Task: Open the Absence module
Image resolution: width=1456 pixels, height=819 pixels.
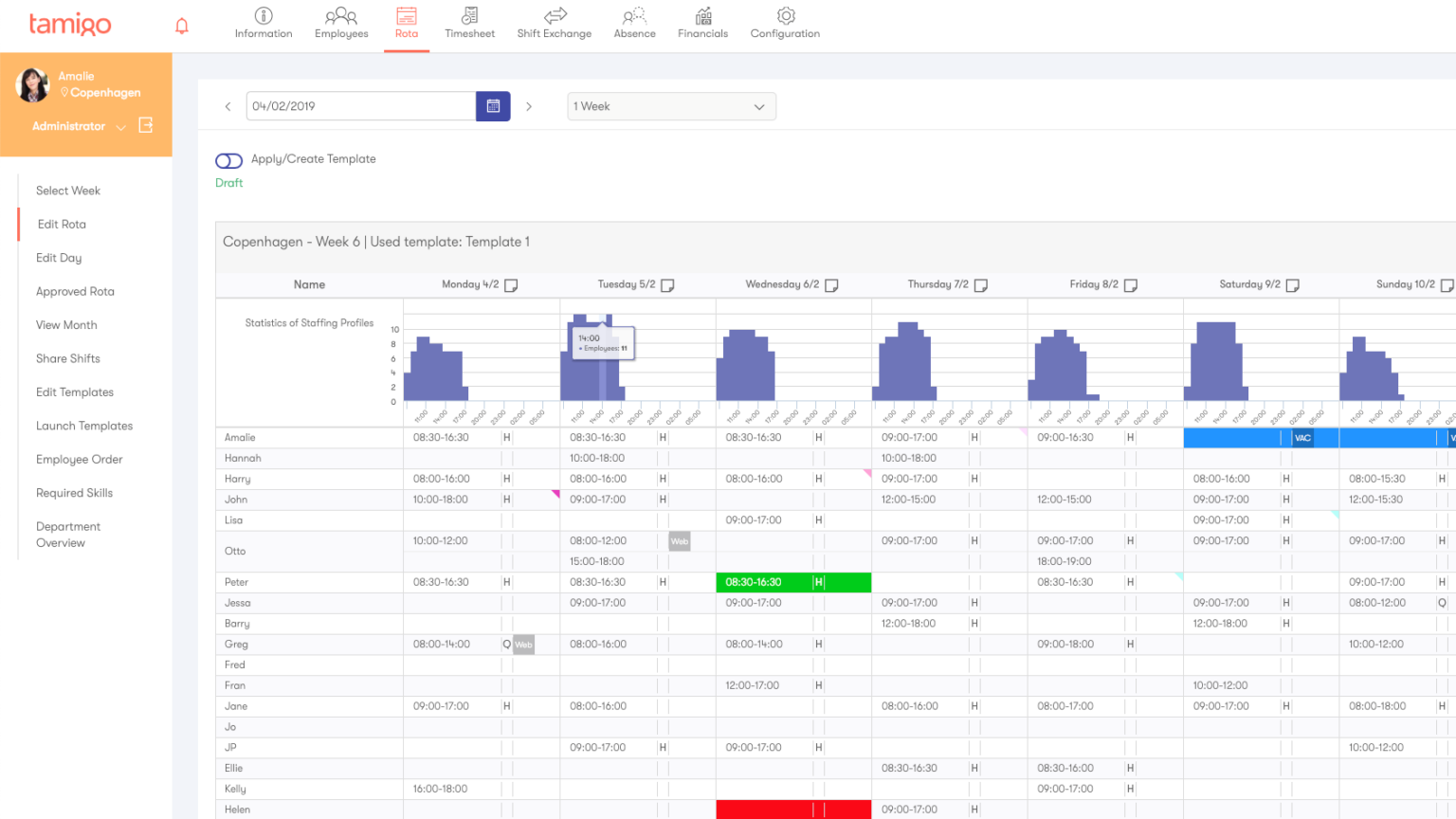Action: point(634,23)
